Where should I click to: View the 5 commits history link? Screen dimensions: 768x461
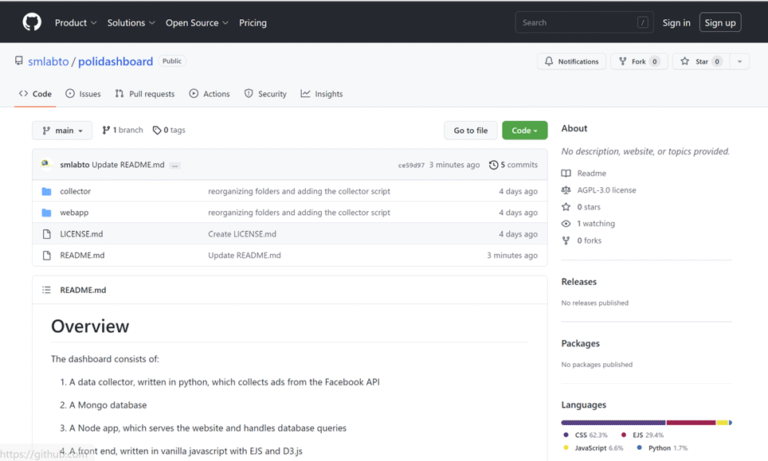513,165
